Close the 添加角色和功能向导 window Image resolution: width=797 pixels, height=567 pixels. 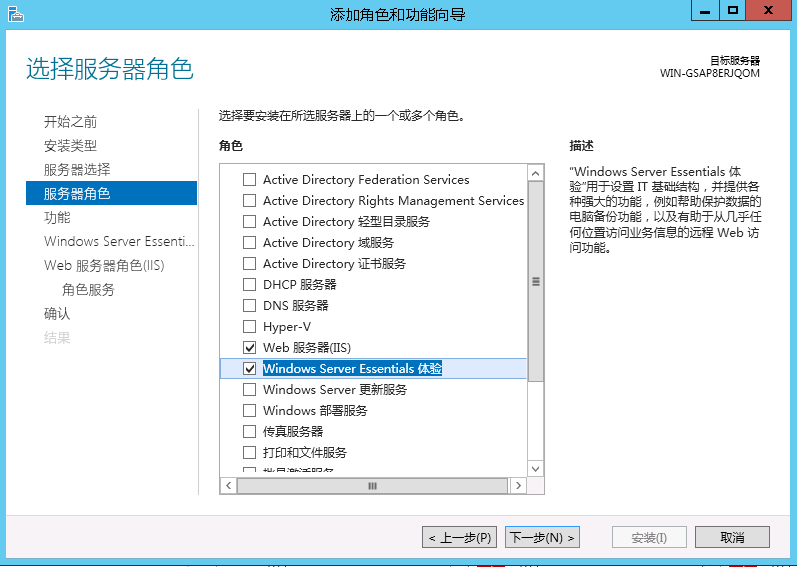point(768,11)
